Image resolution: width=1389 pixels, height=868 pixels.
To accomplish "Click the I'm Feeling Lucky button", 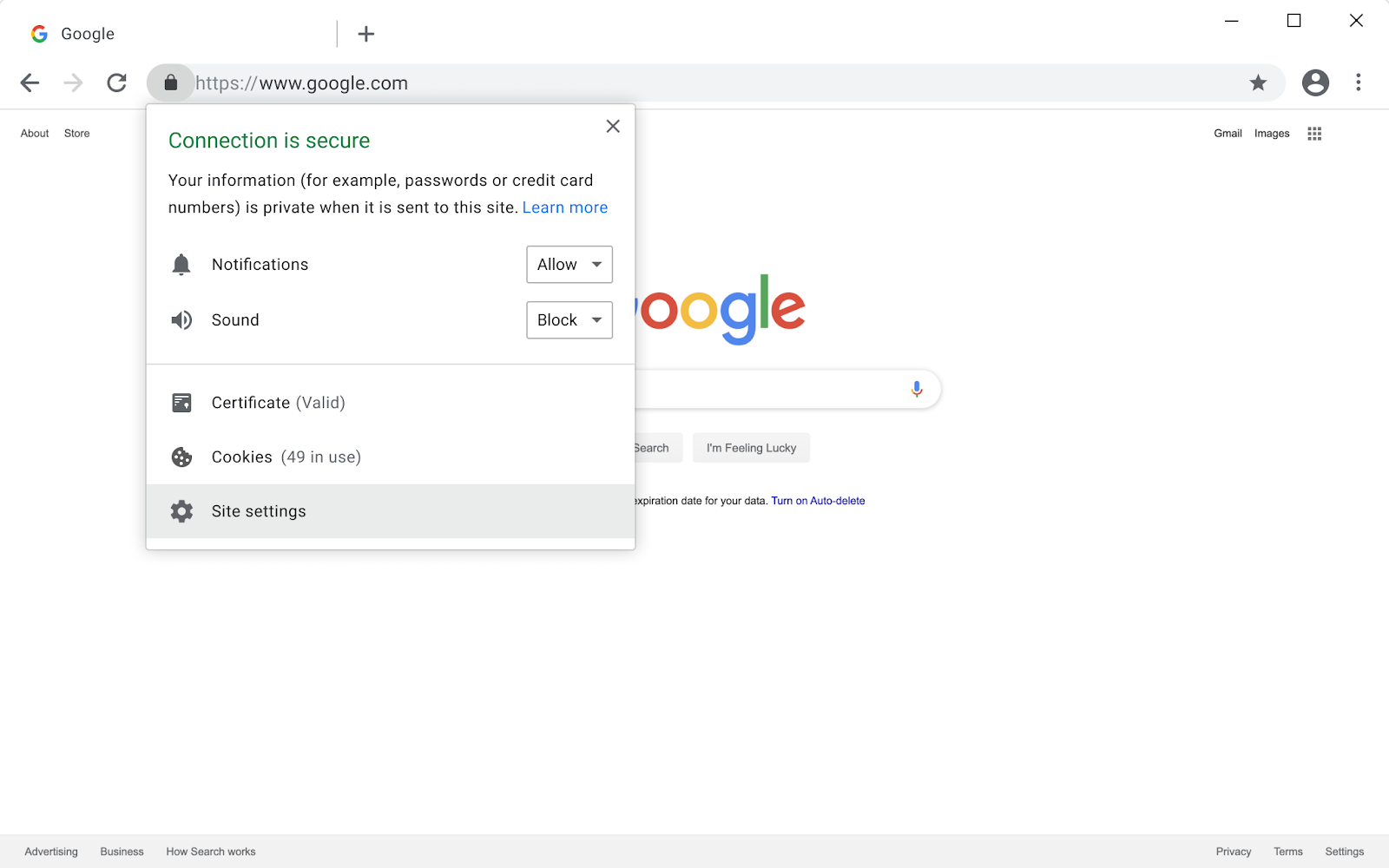I will pos(751,448).
